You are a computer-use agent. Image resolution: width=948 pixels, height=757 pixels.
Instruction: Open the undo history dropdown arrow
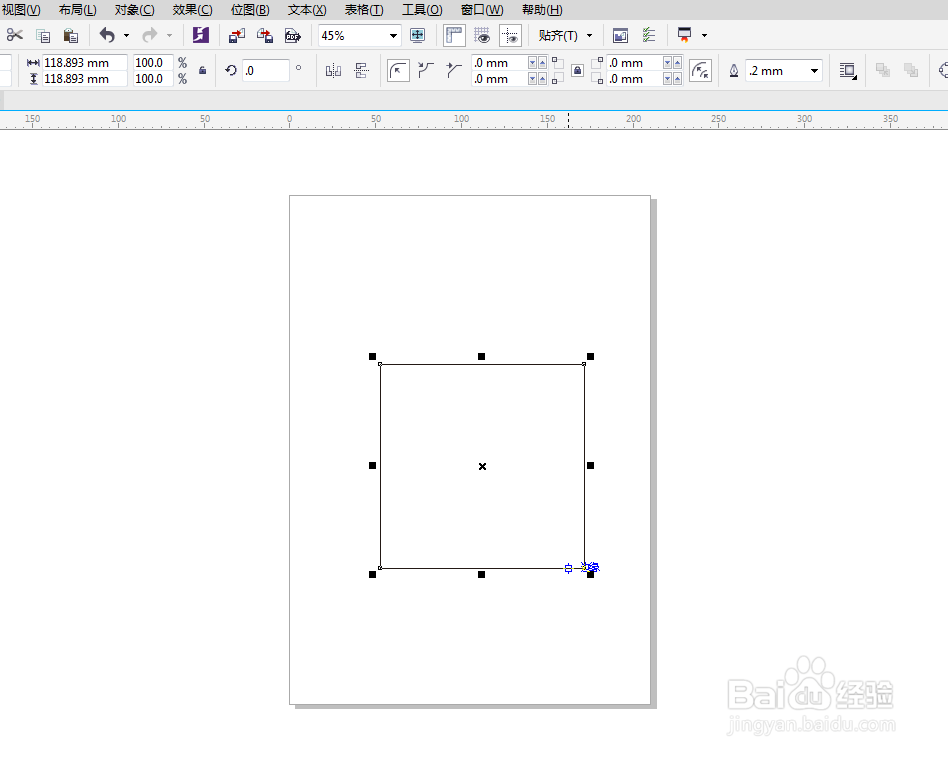pos(126,36)
